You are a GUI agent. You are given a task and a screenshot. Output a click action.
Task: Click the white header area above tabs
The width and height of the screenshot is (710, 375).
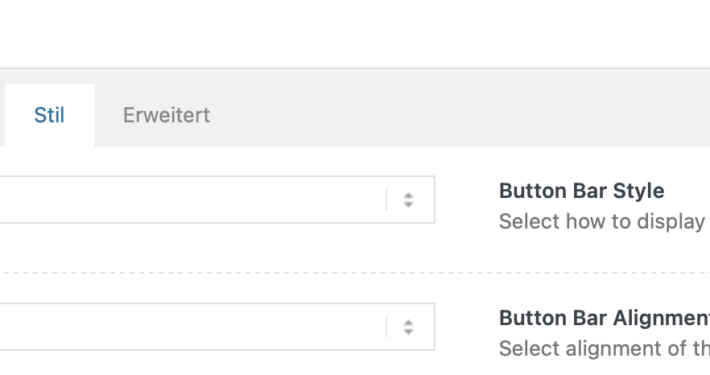(355, 34)
